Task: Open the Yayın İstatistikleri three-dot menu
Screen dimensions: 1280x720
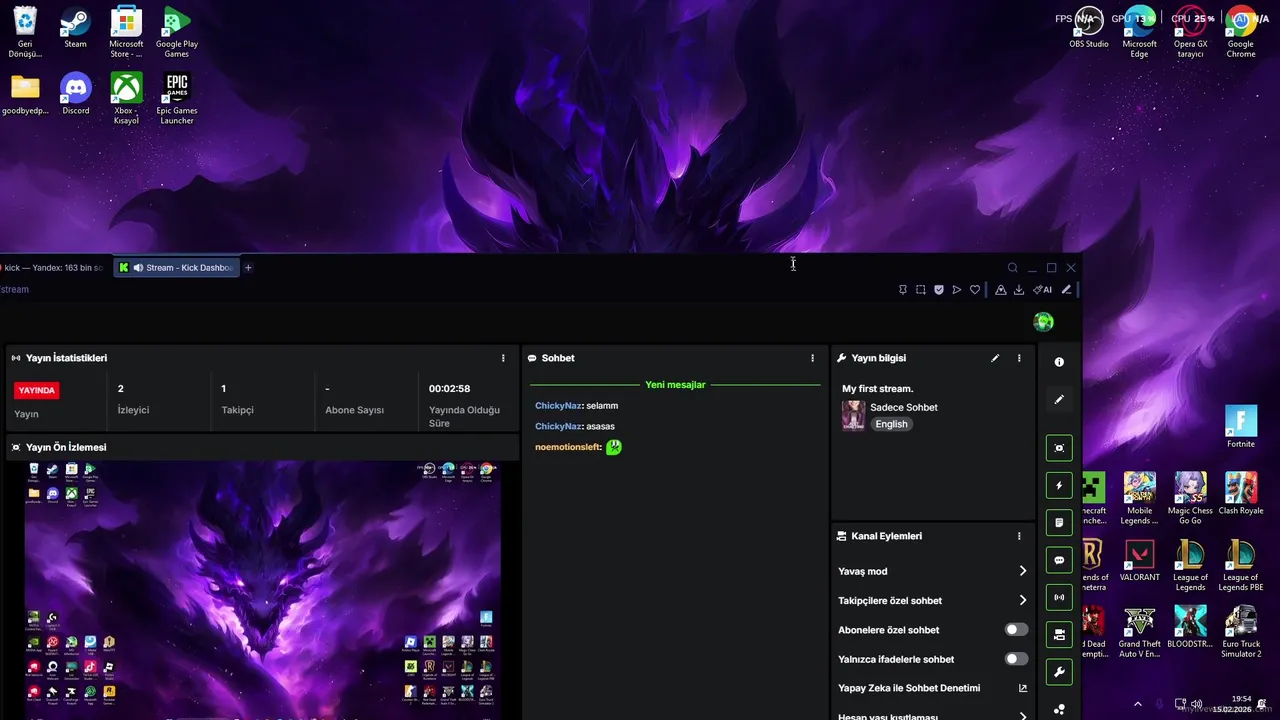Action: coord(503,358)
